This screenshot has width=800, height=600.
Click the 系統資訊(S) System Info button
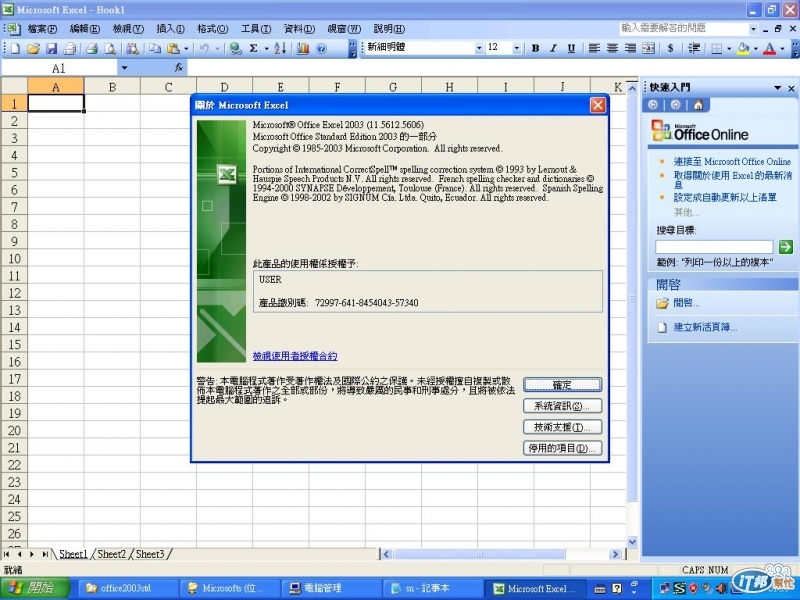562,406
